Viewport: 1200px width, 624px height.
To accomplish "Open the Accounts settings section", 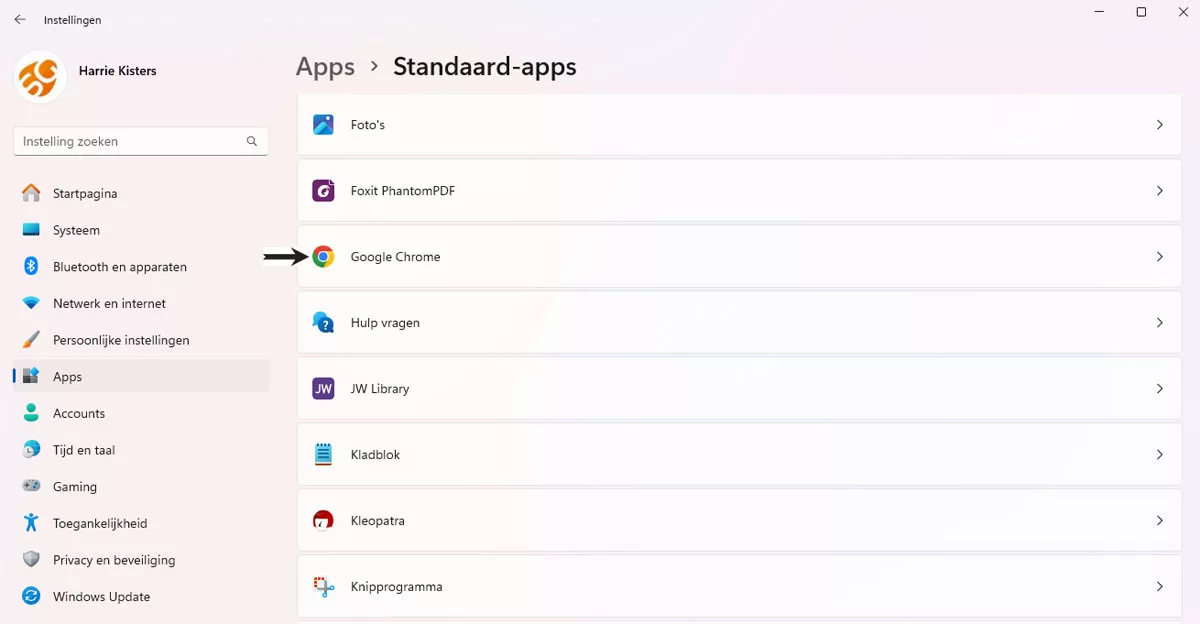I will coord(141,413).
